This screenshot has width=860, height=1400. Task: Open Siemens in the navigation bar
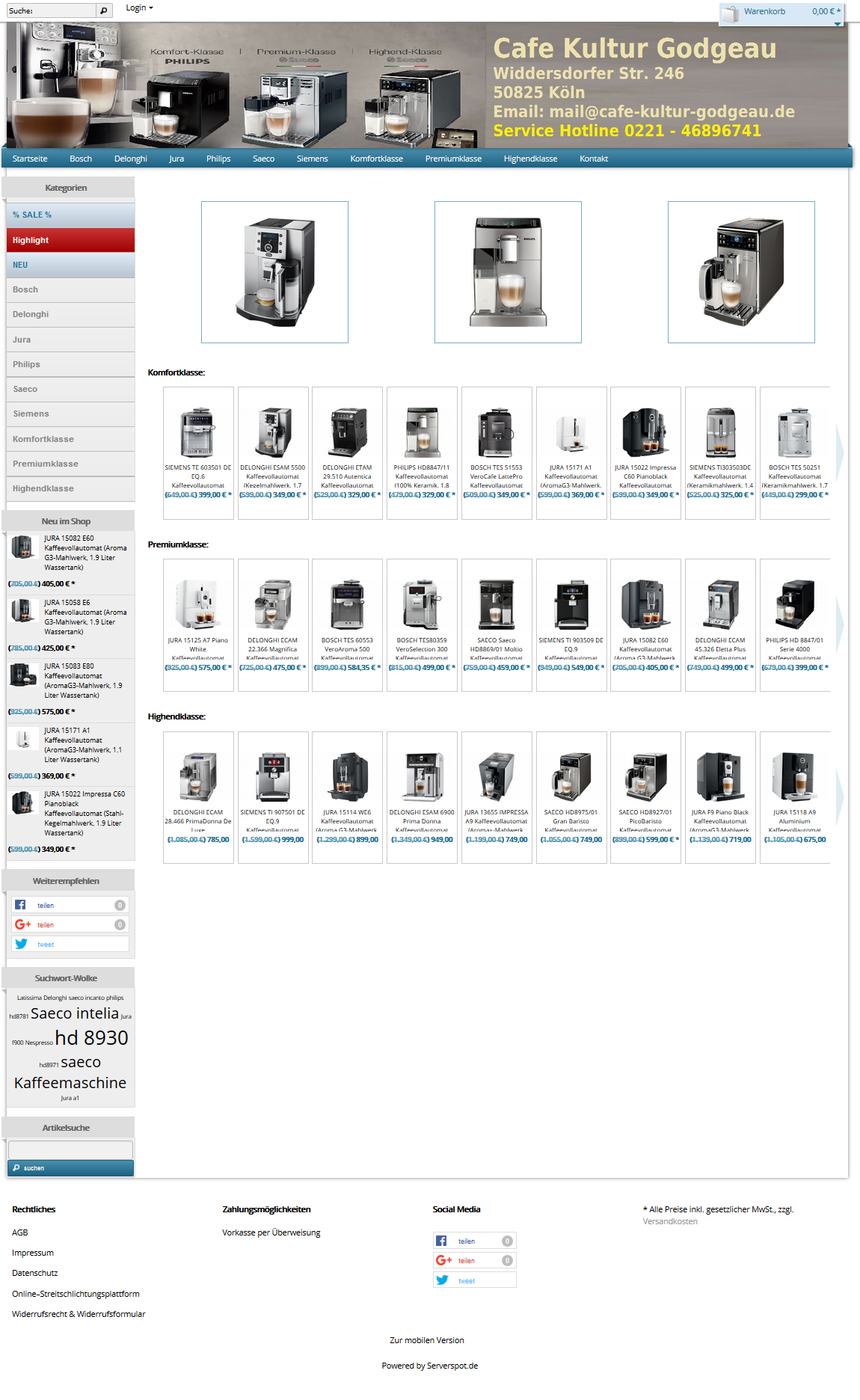pos(312,159)
